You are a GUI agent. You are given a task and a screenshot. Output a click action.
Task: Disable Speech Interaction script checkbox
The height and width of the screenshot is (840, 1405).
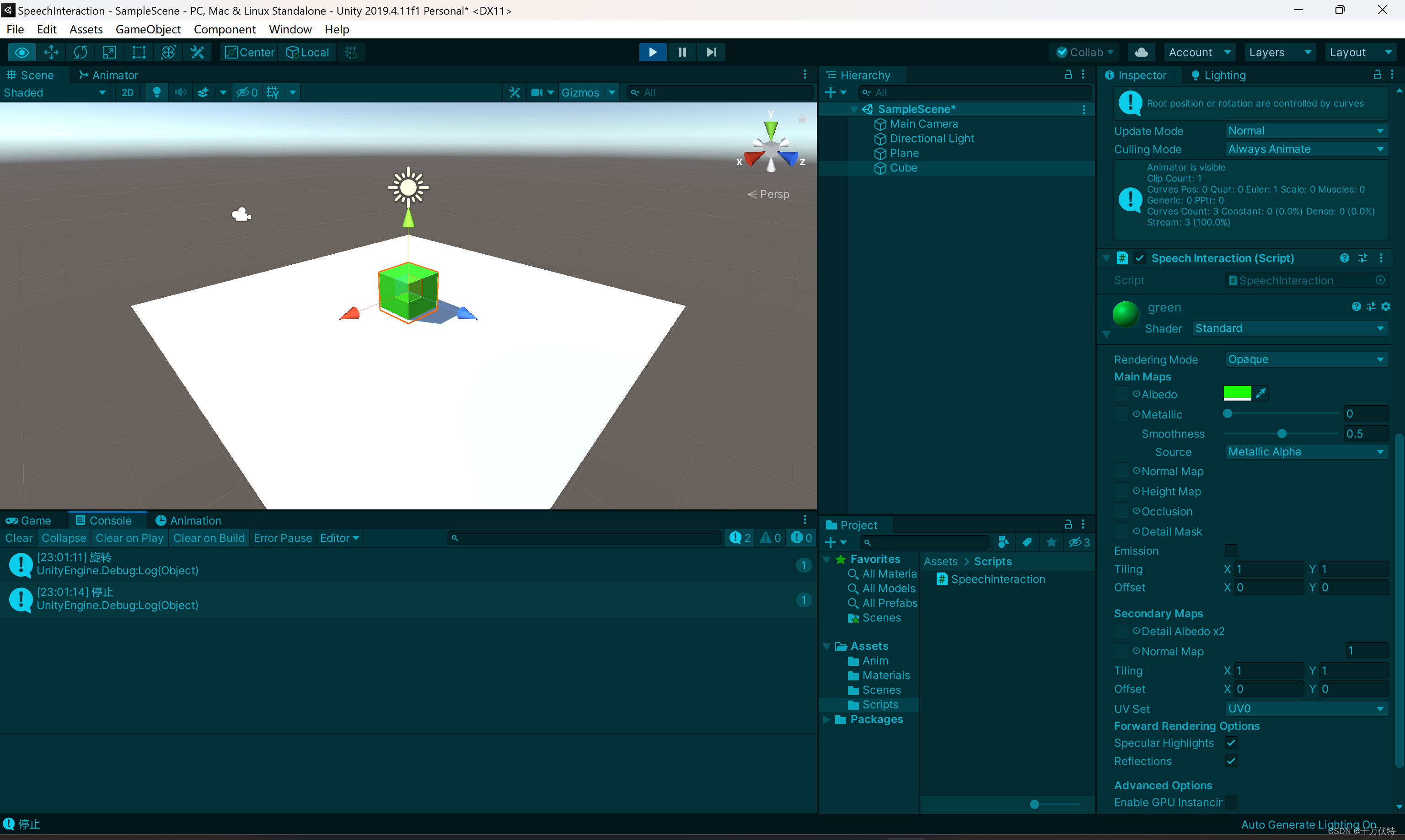1140,258
